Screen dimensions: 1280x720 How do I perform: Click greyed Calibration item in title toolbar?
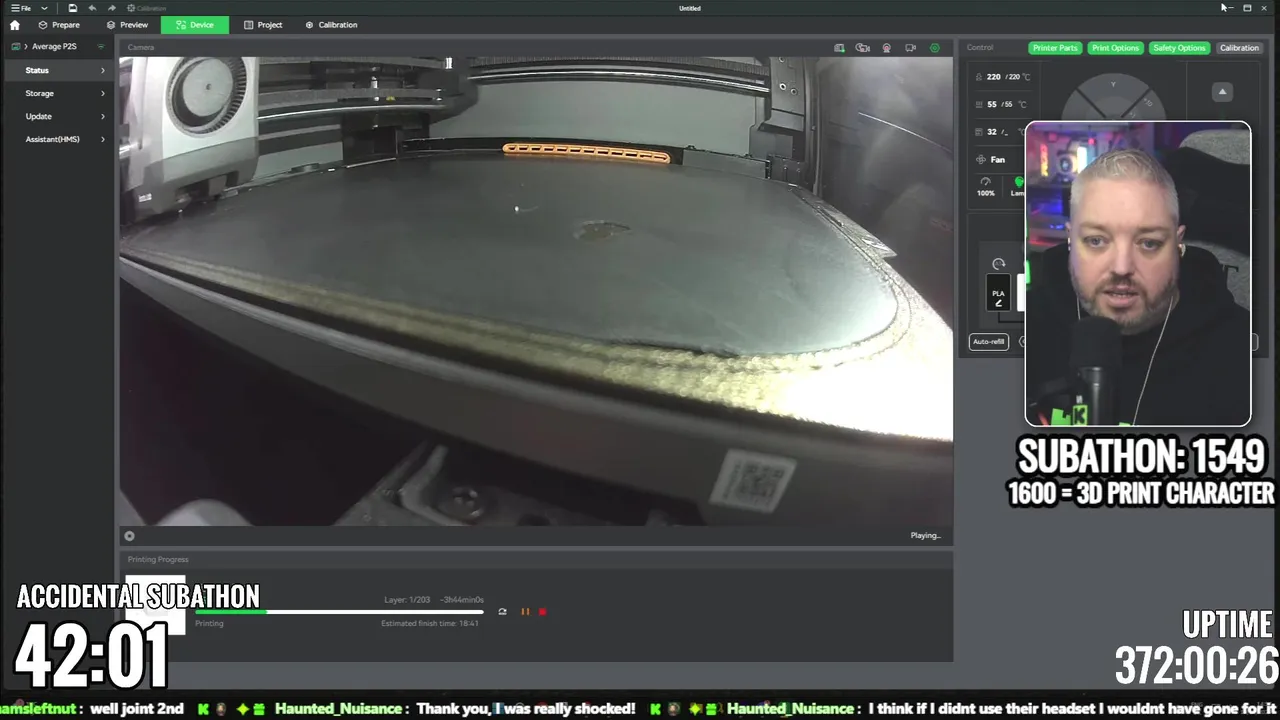[146, 8]
